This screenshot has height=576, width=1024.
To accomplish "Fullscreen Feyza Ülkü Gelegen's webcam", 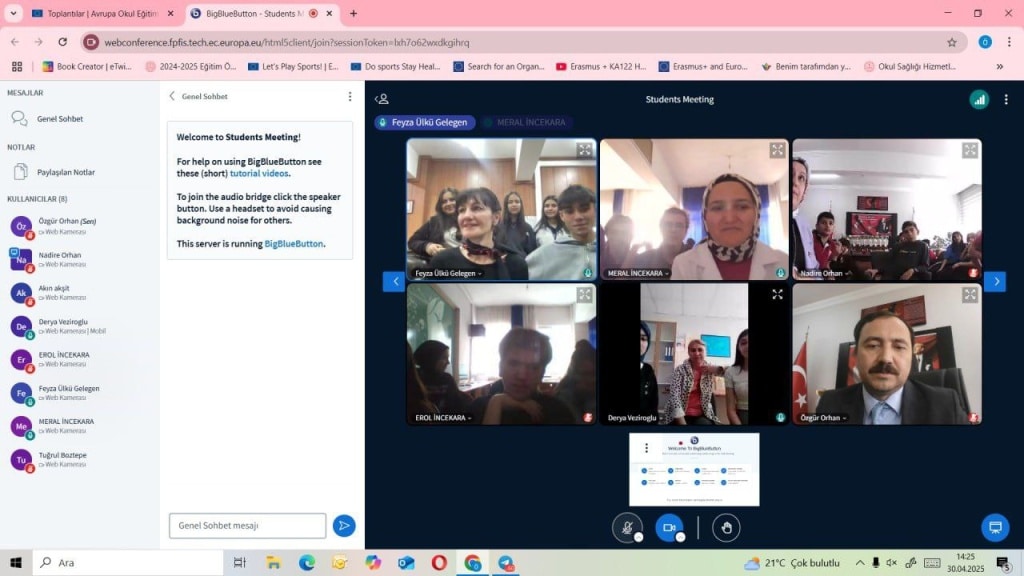I will point(584,150).
